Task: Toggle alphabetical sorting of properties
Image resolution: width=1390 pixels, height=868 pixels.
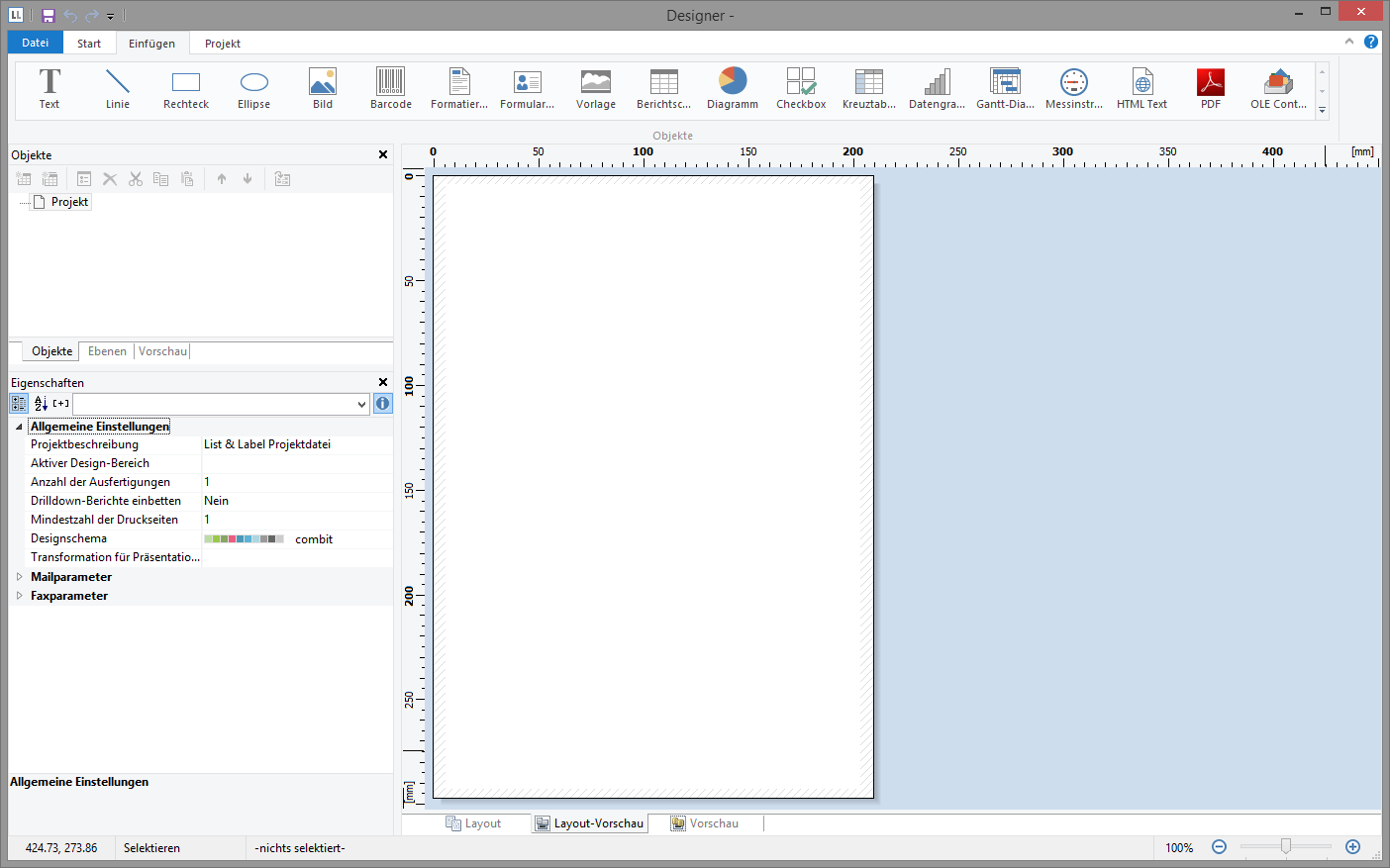Action: (x=41, y=404)
